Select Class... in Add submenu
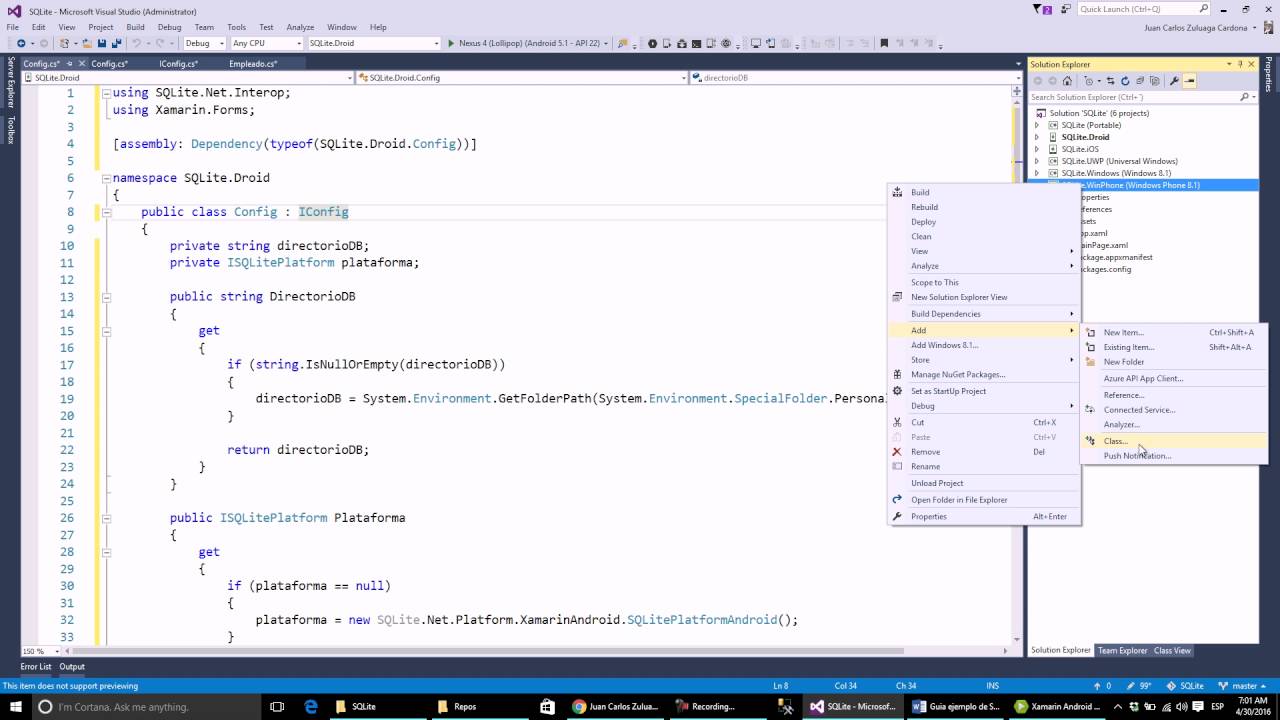 coord(1173,441)
